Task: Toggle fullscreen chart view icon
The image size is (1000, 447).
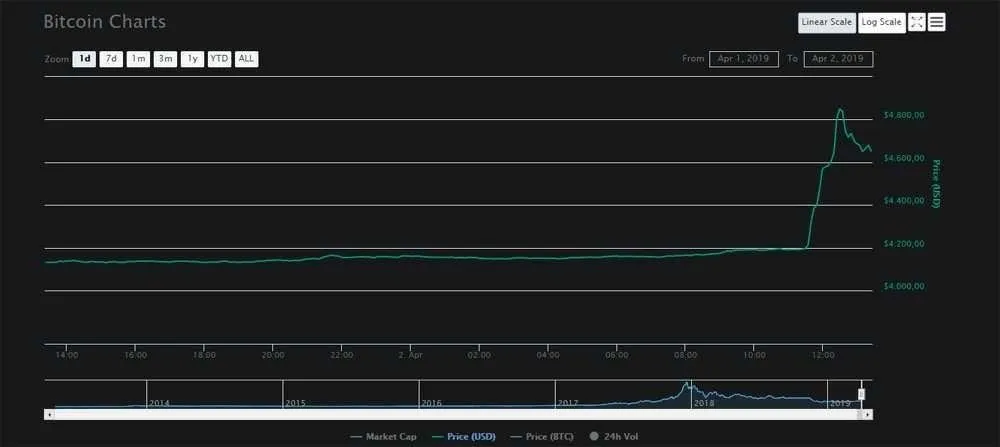Action: tap(916, 22)
